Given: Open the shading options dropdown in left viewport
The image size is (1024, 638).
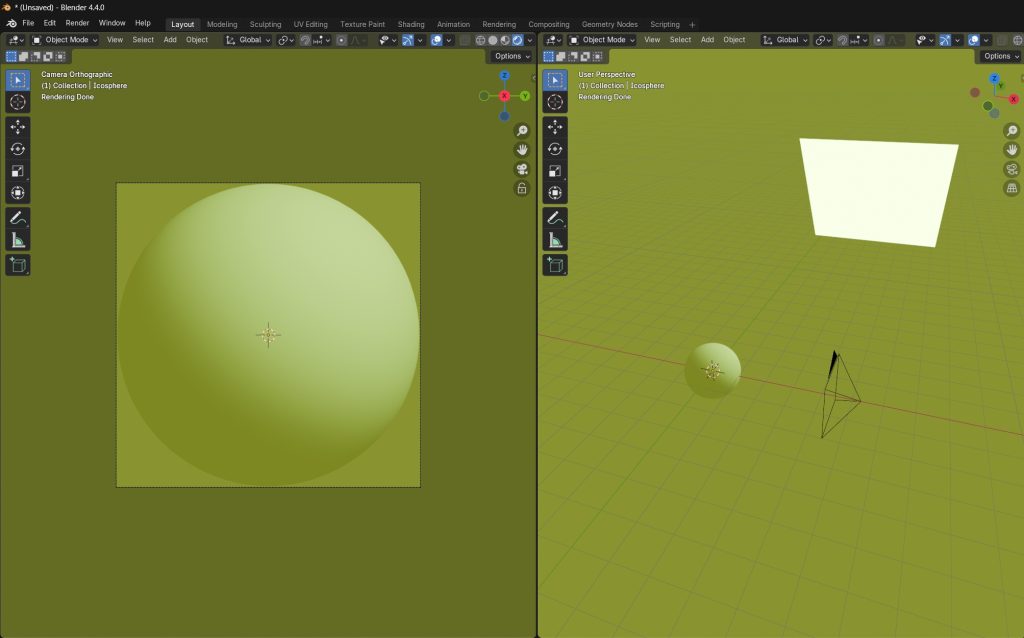Looking at the screenshot, I should [x=529, y=40].
